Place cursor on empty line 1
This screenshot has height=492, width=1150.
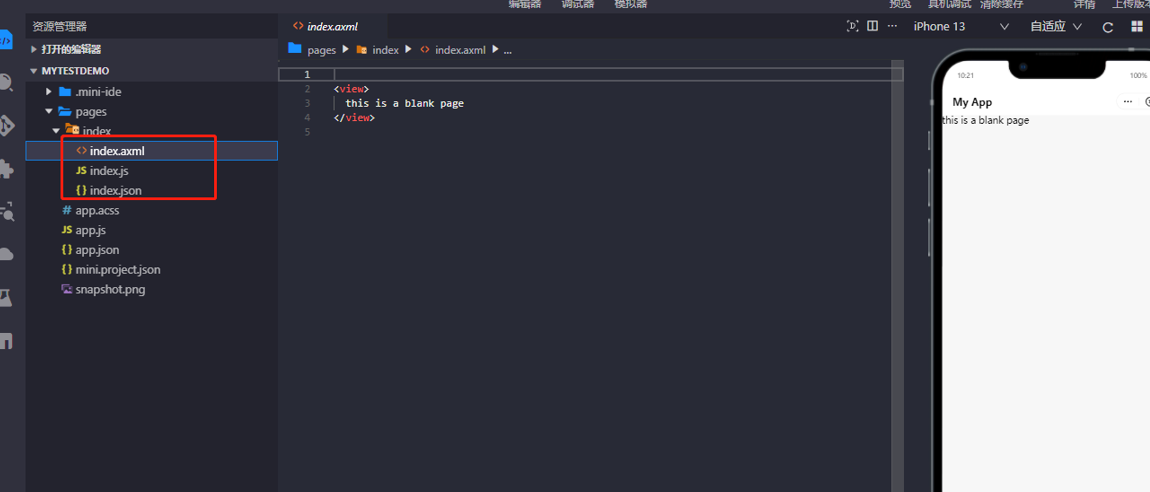618,74
